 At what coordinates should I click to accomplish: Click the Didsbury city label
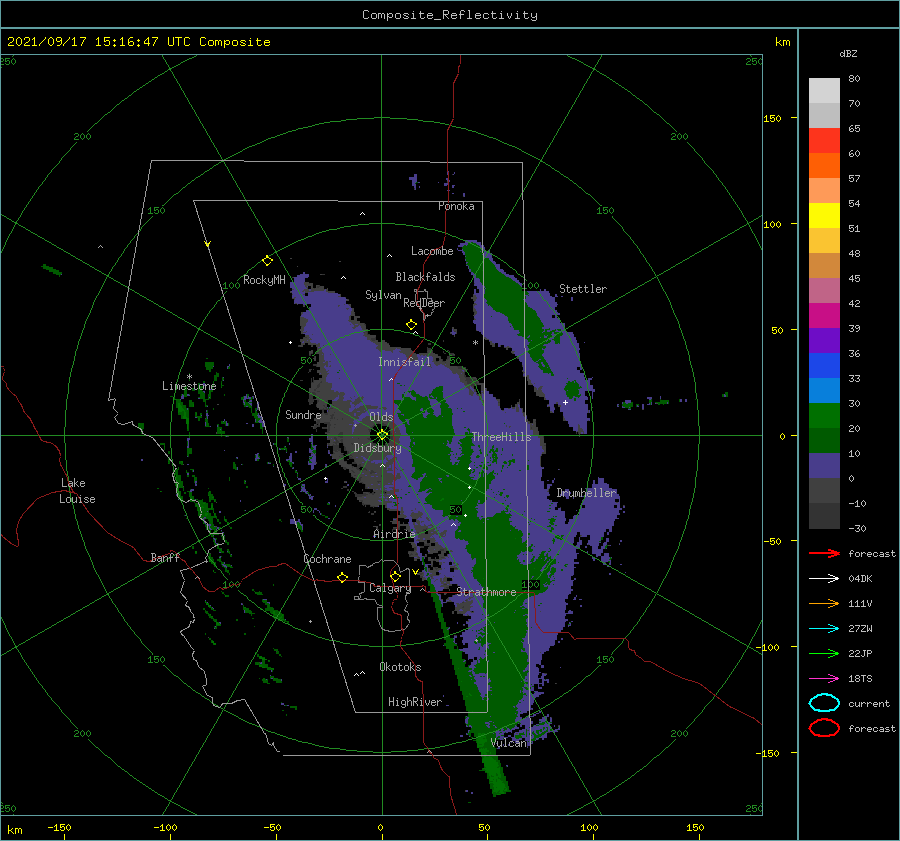click(378, 448)
